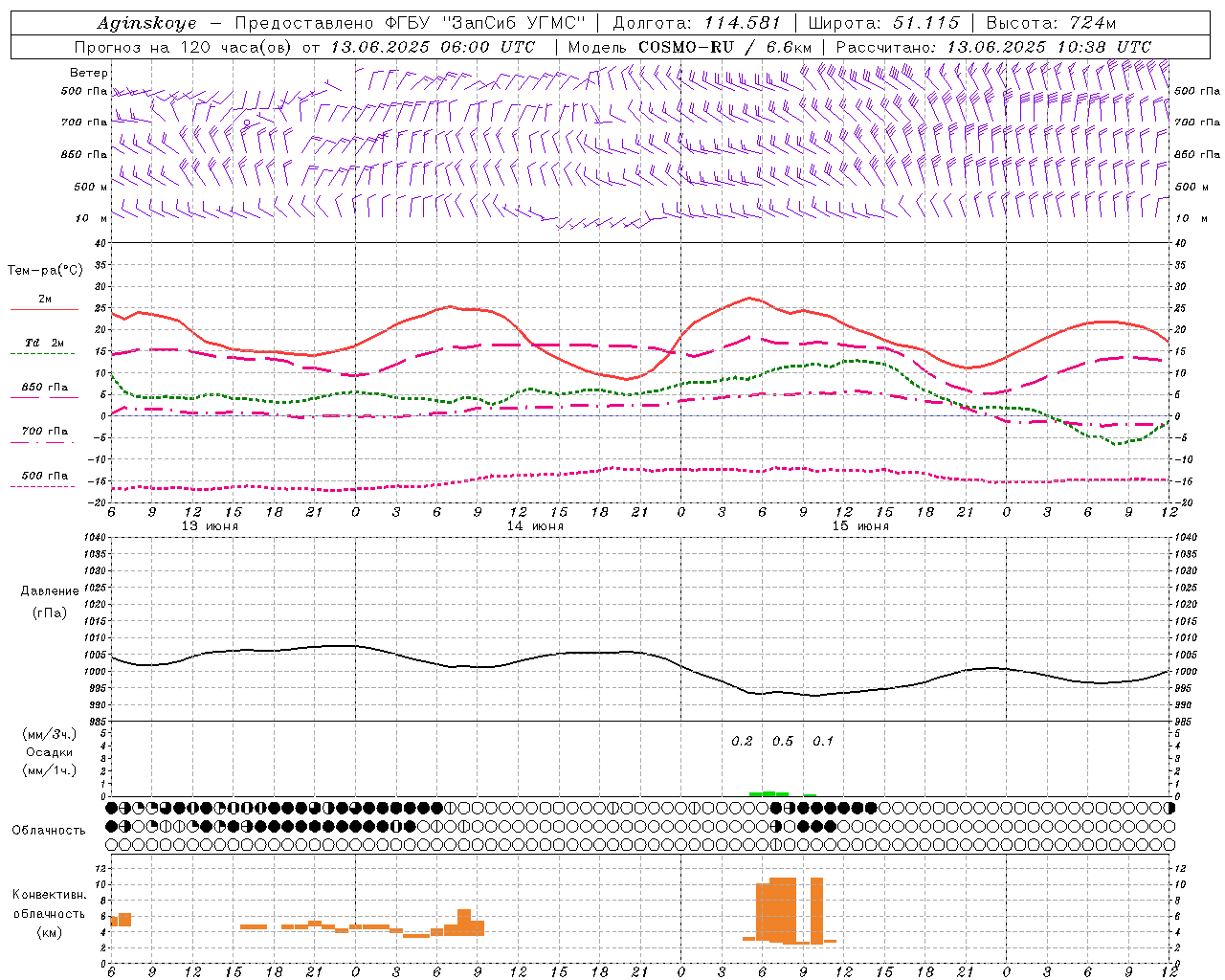Click the dashed Td 2м legend line sample
The image size is (1225, 980).
click(42, 353)
